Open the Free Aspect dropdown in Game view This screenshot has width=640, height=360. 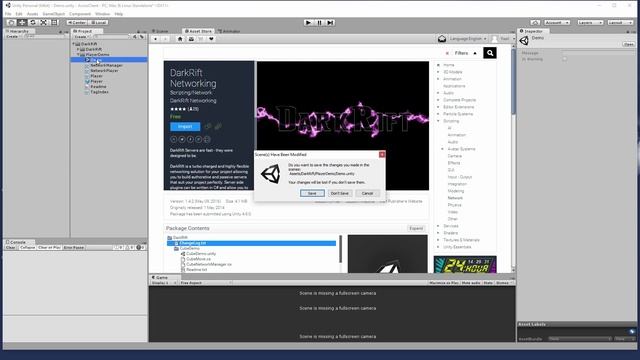206,283
